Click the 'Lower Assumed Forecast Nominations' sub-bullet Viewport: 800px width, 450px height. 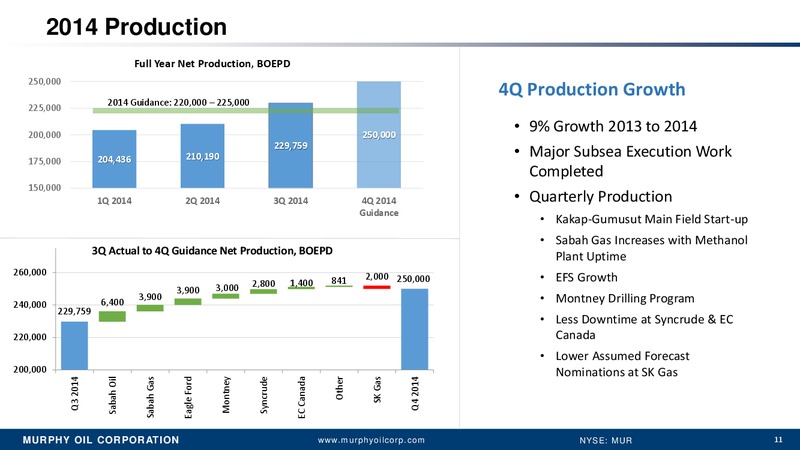point(622,364)
